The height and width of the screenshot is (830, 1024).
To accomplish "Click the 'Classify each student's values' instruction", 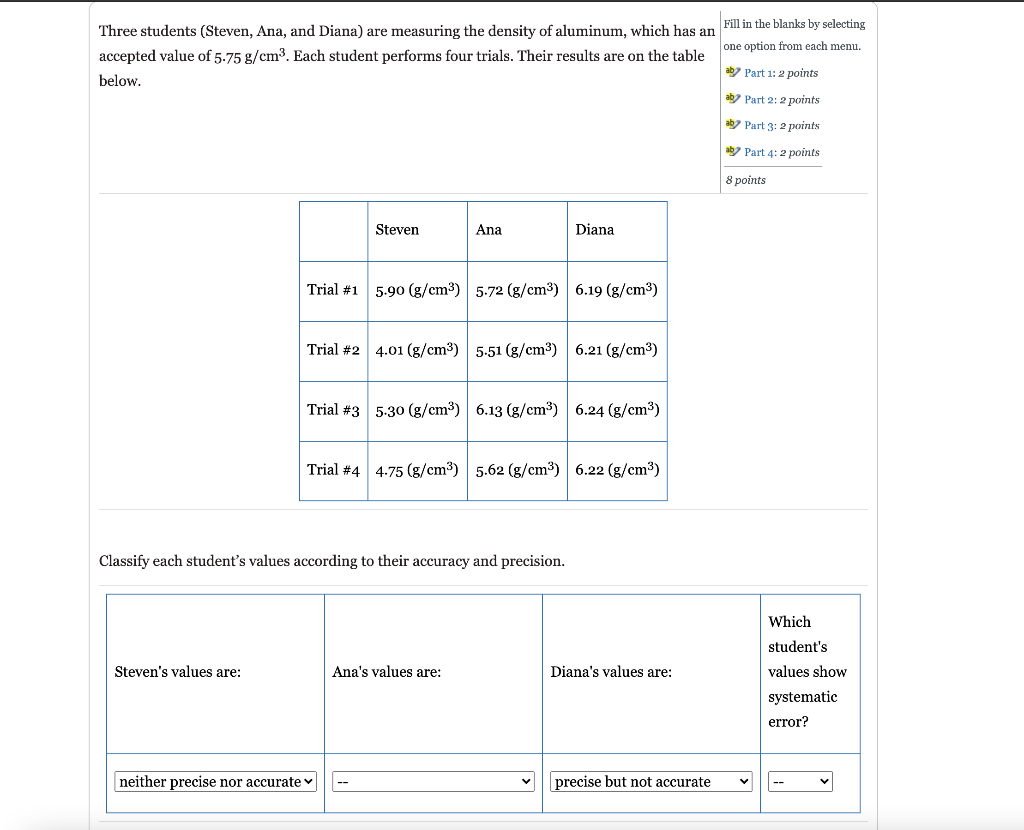I will click(x=332, y=562).
